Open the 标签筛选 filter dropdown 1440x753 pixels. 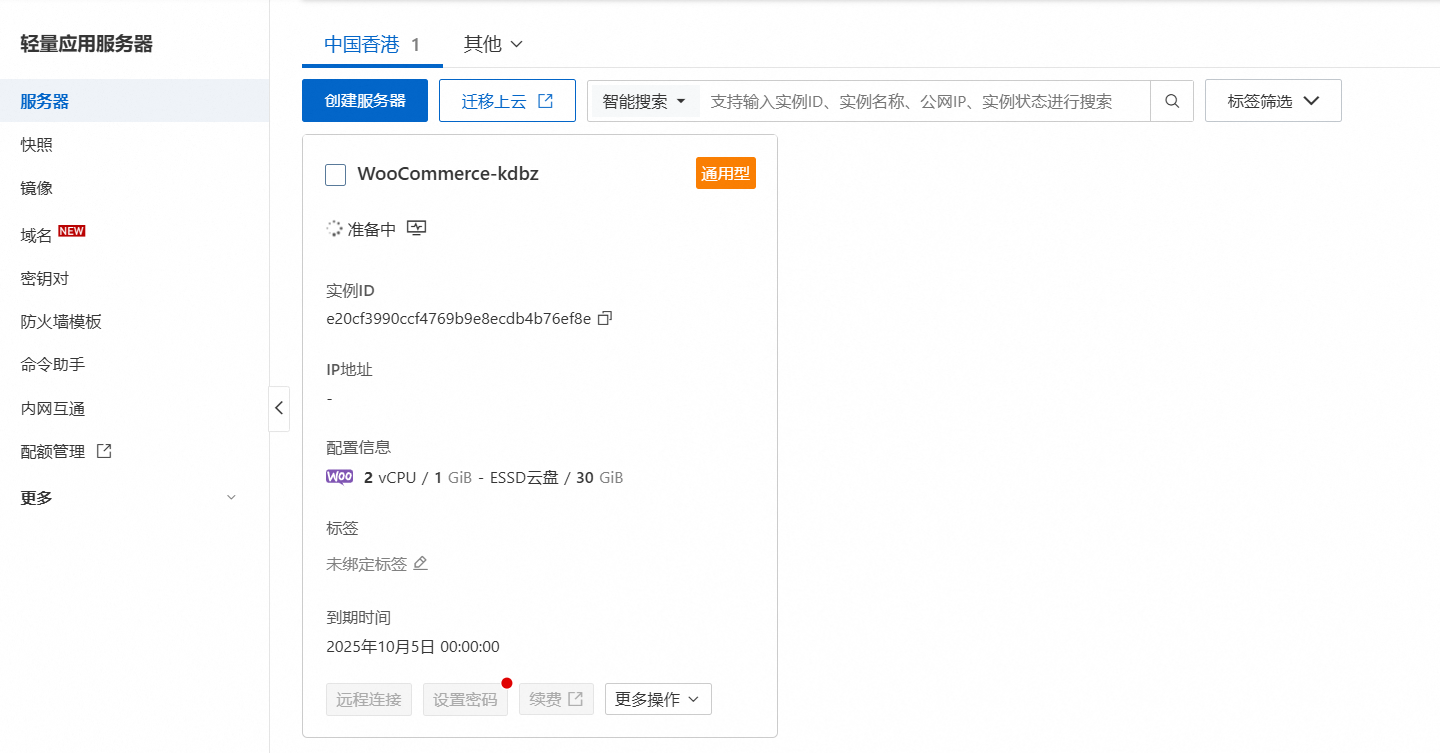click(1273, 101)
